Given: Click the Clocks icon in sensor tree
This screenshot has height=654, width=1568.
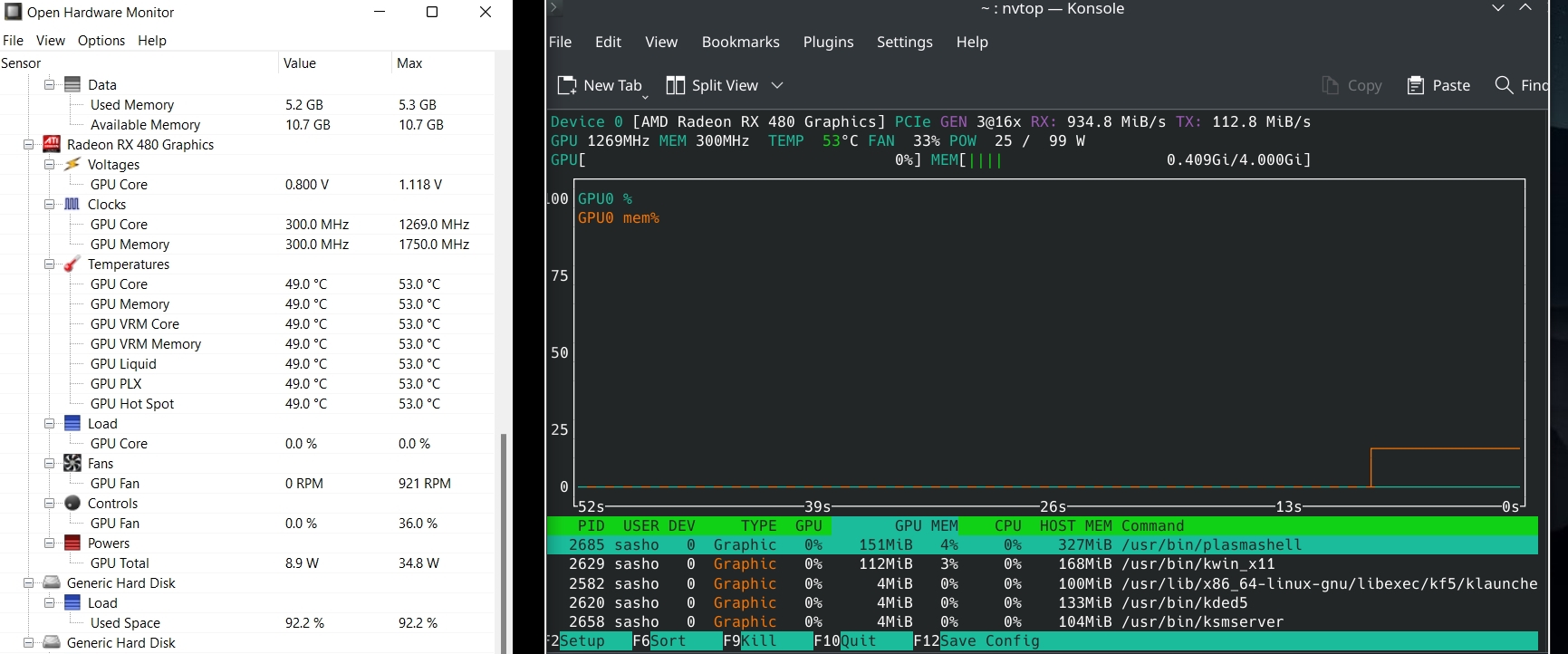Looking at the screenshot, I should coord(72,204).
